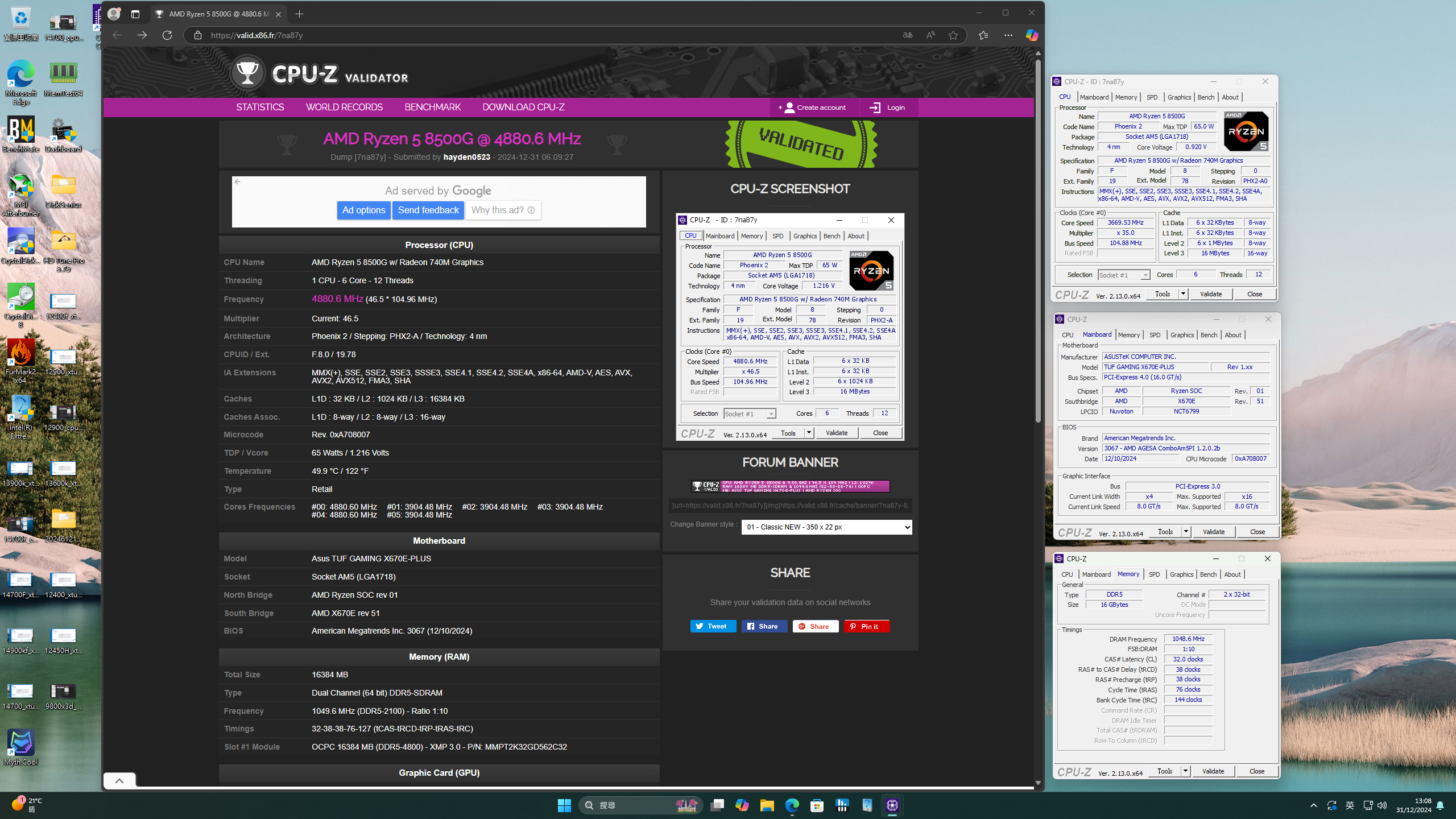Expand Tools dropdown arrow in Mainboard CPU-Z window
The height and width of the screenshot is (819, 1456).
click(x=1186, y=532)
